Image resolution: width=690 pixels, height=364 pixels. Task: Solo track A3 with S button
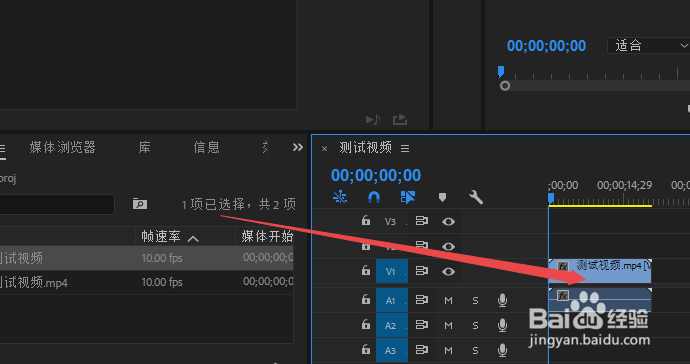475,351
